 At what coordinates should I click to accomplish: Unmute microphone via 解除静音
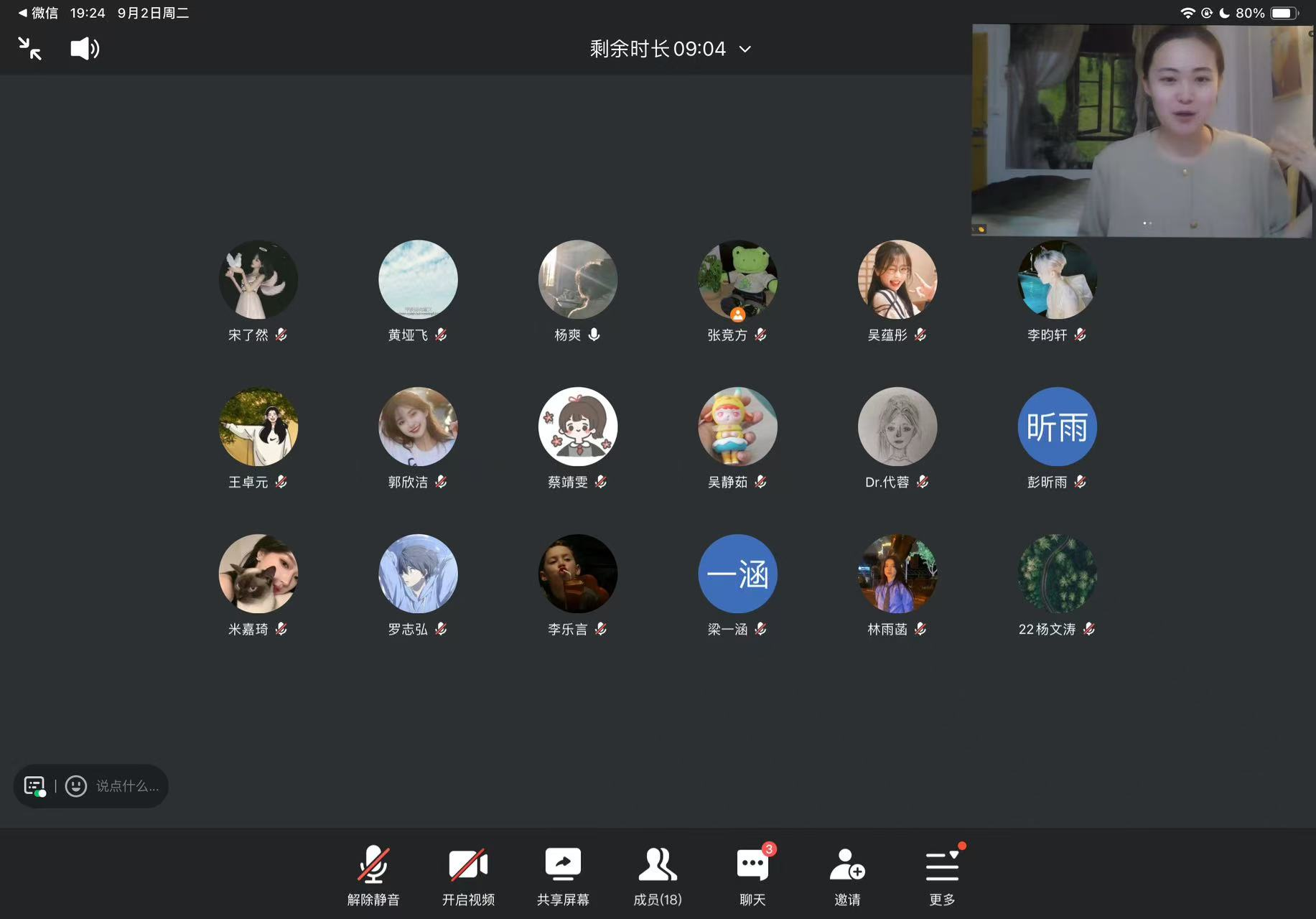point(373,876)
